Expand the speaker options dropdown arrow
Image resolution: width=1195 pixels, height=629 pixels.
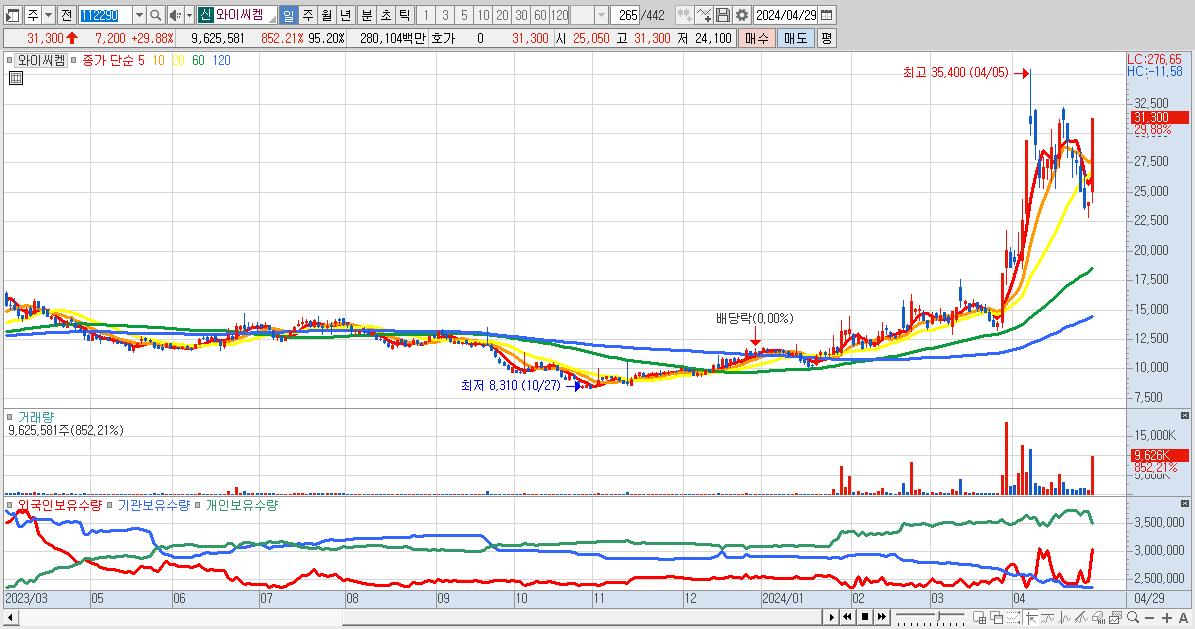[189, 15]
